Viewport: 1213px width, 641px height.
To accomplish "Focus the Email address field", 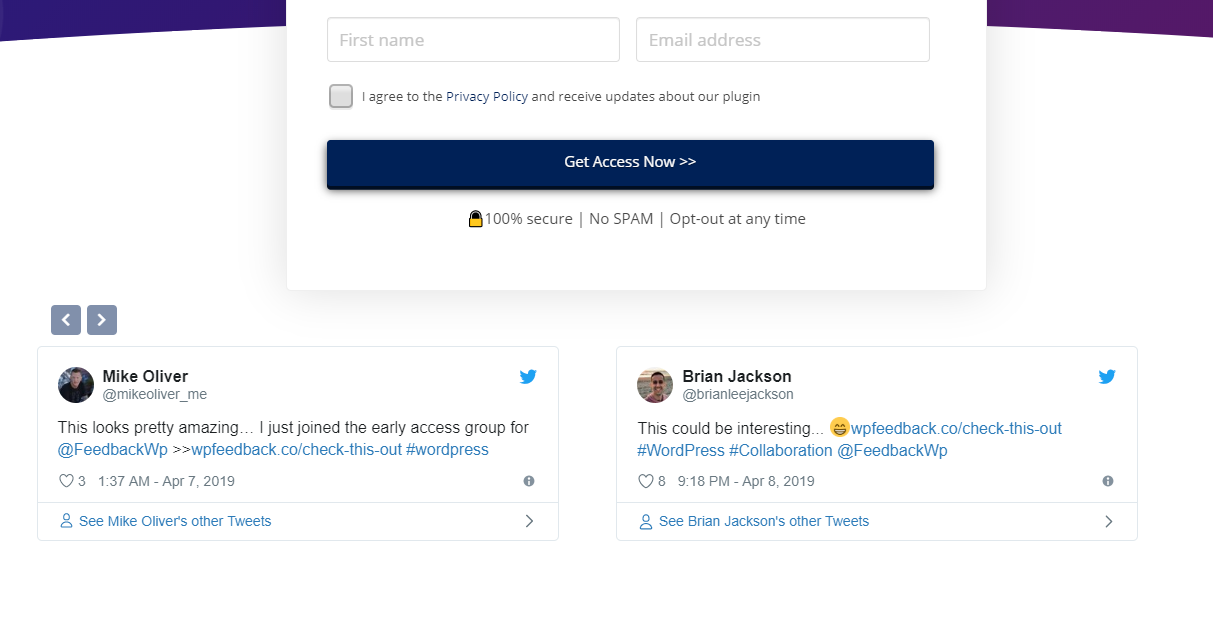I will pos(782,40).
